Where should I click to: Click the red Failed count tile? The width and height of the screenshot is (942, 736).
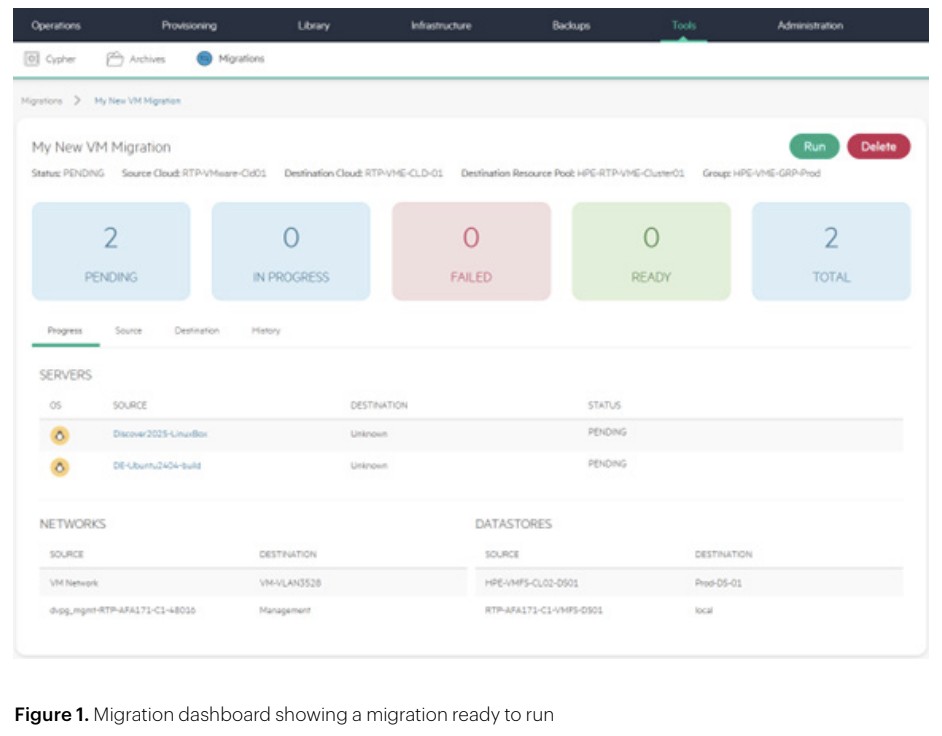pyautogui.click(x=471, y=251)
